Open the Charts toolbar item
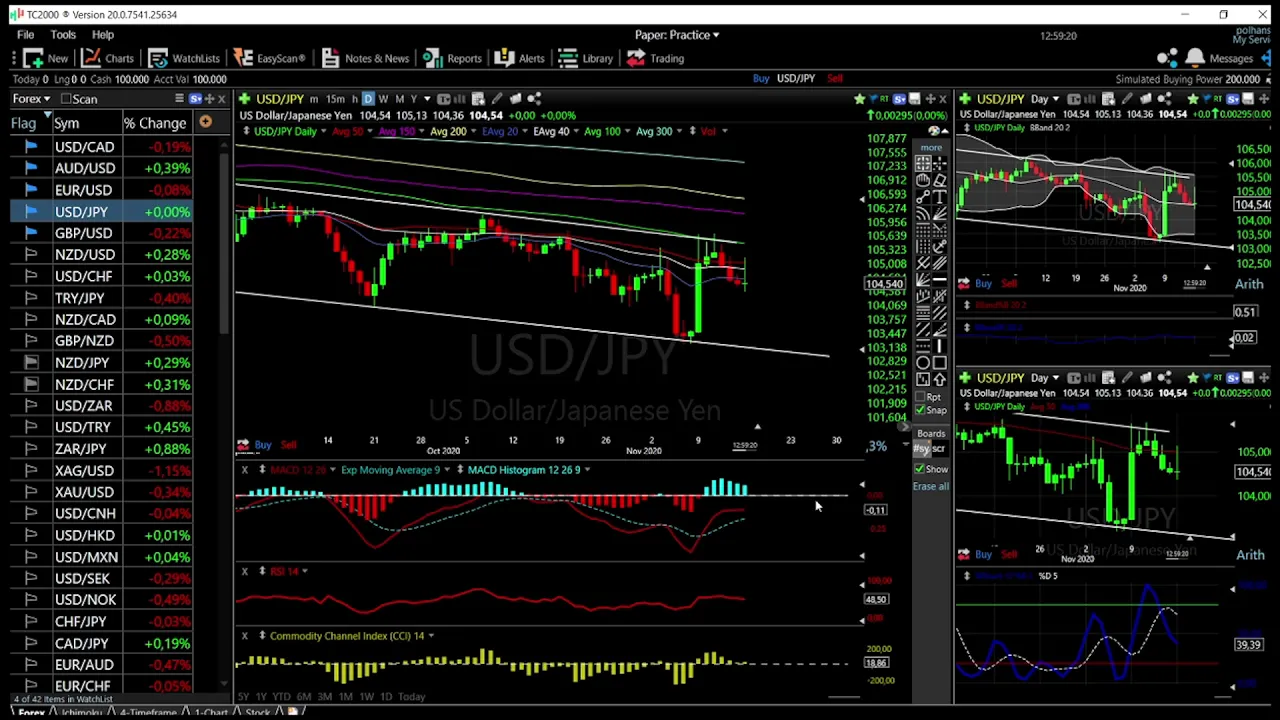The height and width of the screenshot is (720, 1280). point(108,58)
